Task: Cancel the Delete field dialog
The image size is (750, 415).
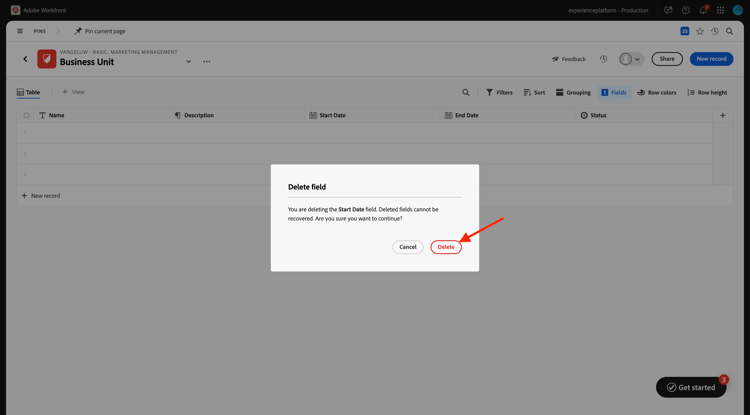Action: pyautogui.click(x=408, y=247)
